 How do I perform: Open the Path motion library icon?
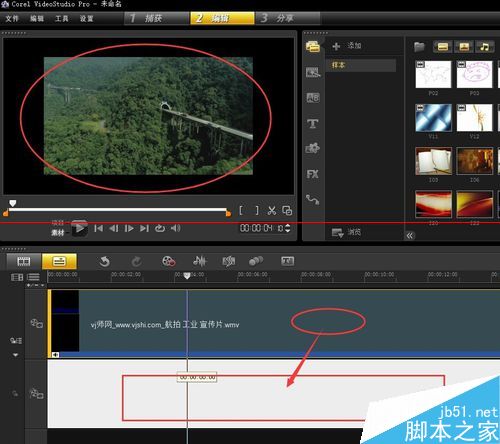coord(313,199)
